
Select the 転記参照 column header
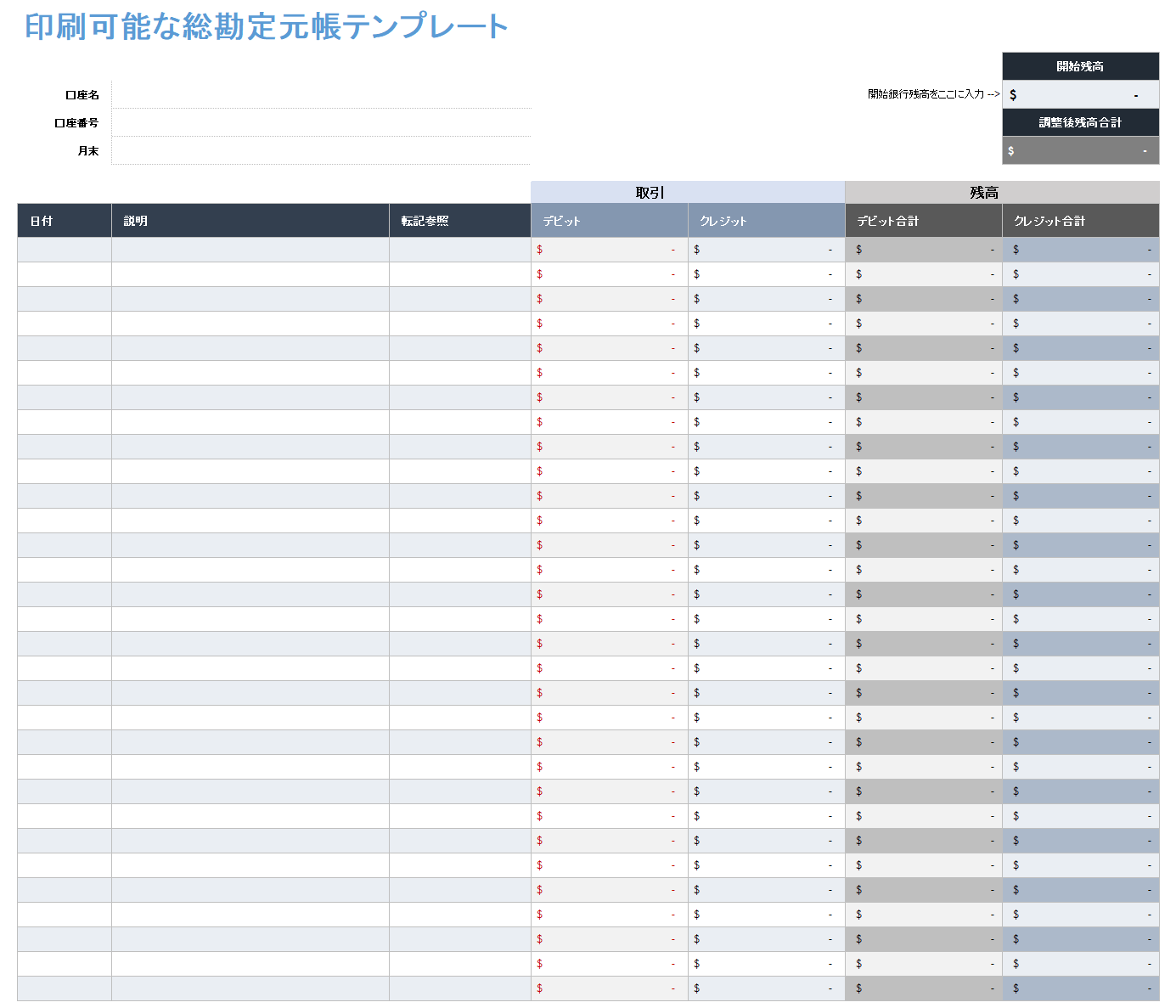coord(460,221)
